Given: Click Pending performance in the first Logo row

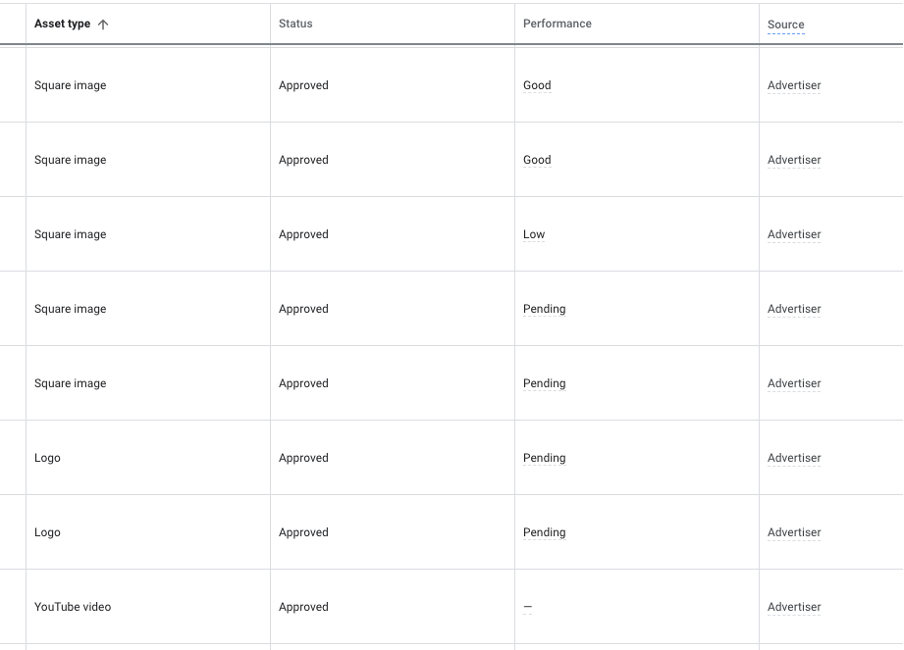Looking at the screenshot, I should 544,458.
